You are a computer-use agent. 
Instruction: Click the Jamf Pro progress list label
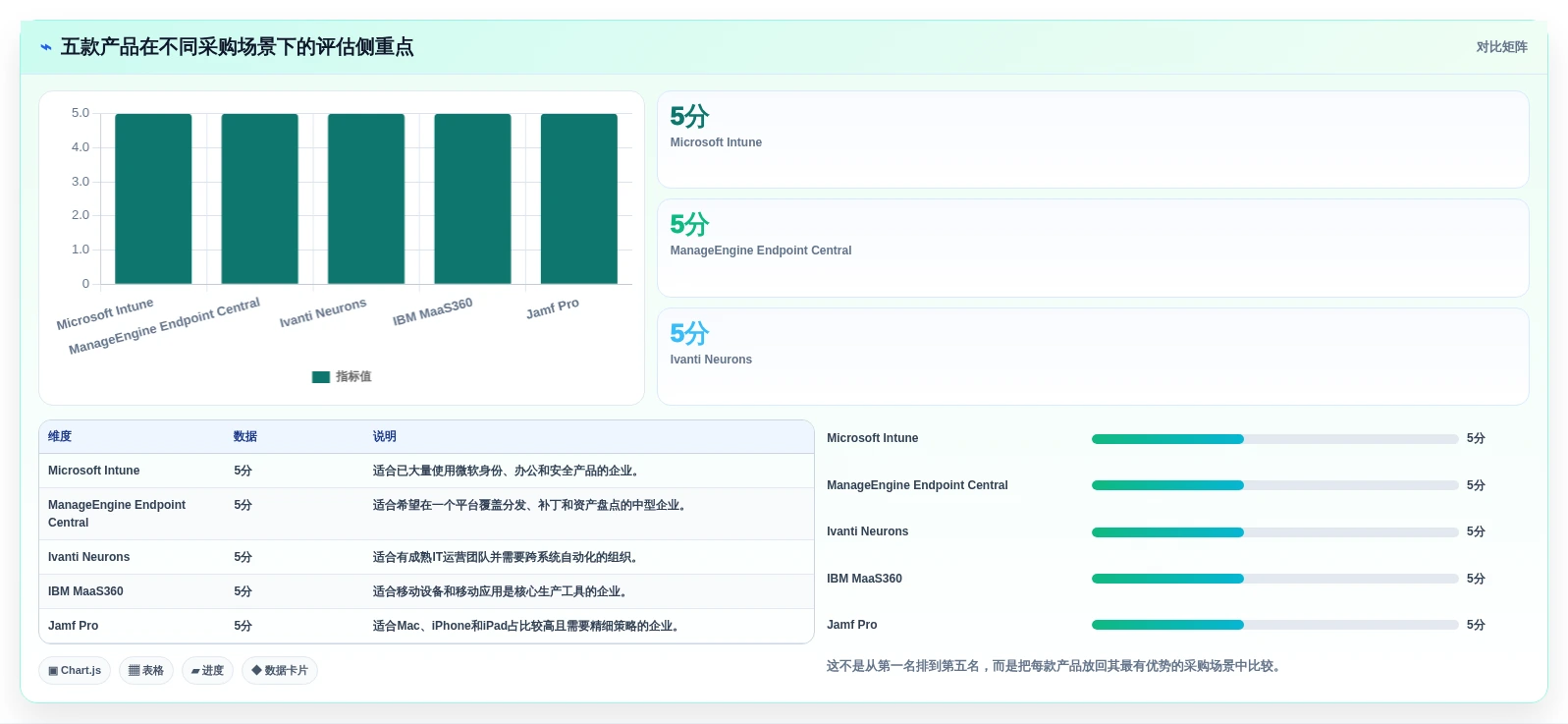click(x=852, y=625)
